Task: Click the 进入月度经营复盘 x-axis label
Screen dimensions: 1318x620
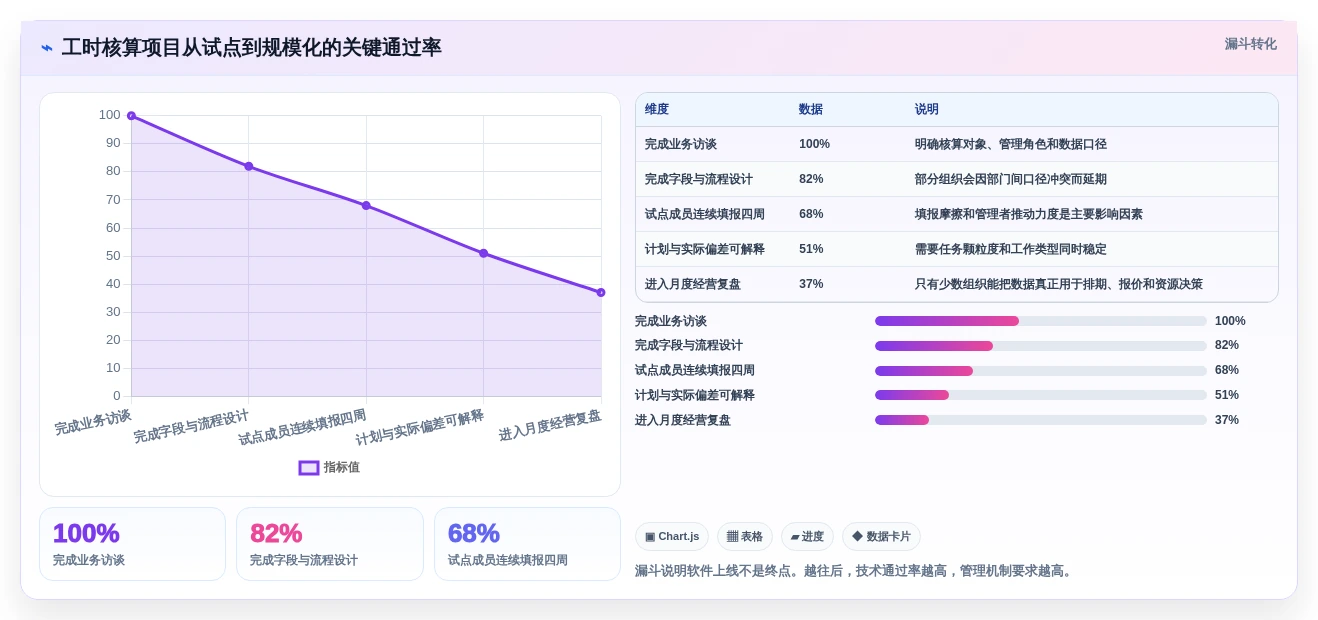Action: click(x=550, y=425)
